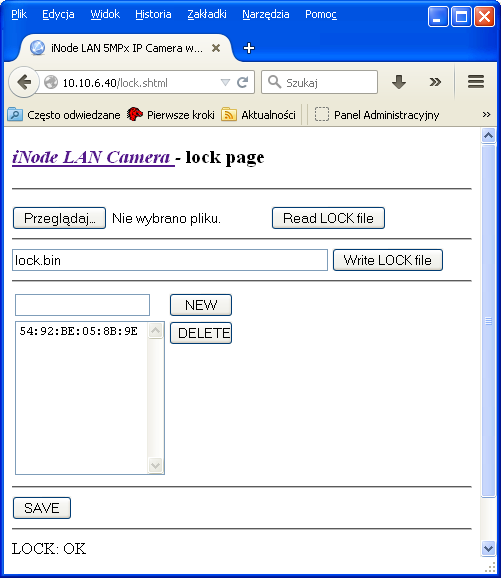Click the page vertical scrollbar thumb
The width and height of the screenshot is (501, 578).
488,321
